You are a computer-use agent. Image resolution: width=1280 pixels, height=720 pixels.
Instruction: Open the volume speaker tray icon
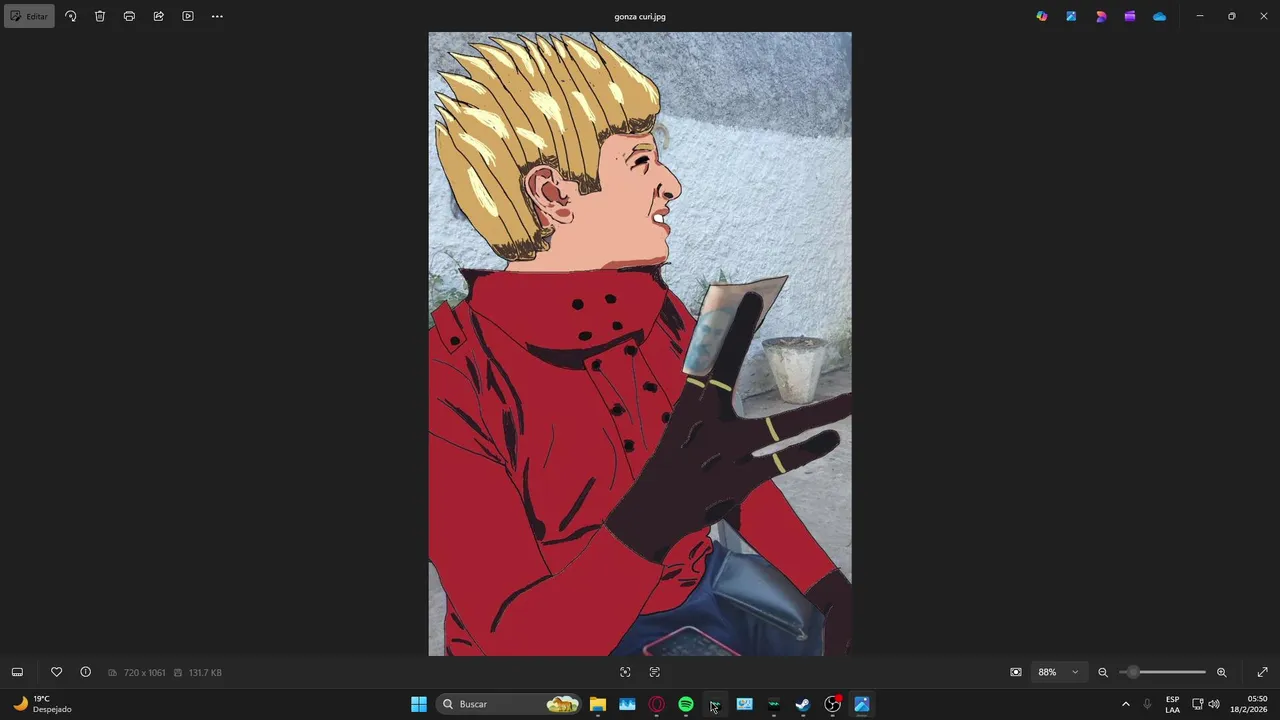click(1214, 704)
